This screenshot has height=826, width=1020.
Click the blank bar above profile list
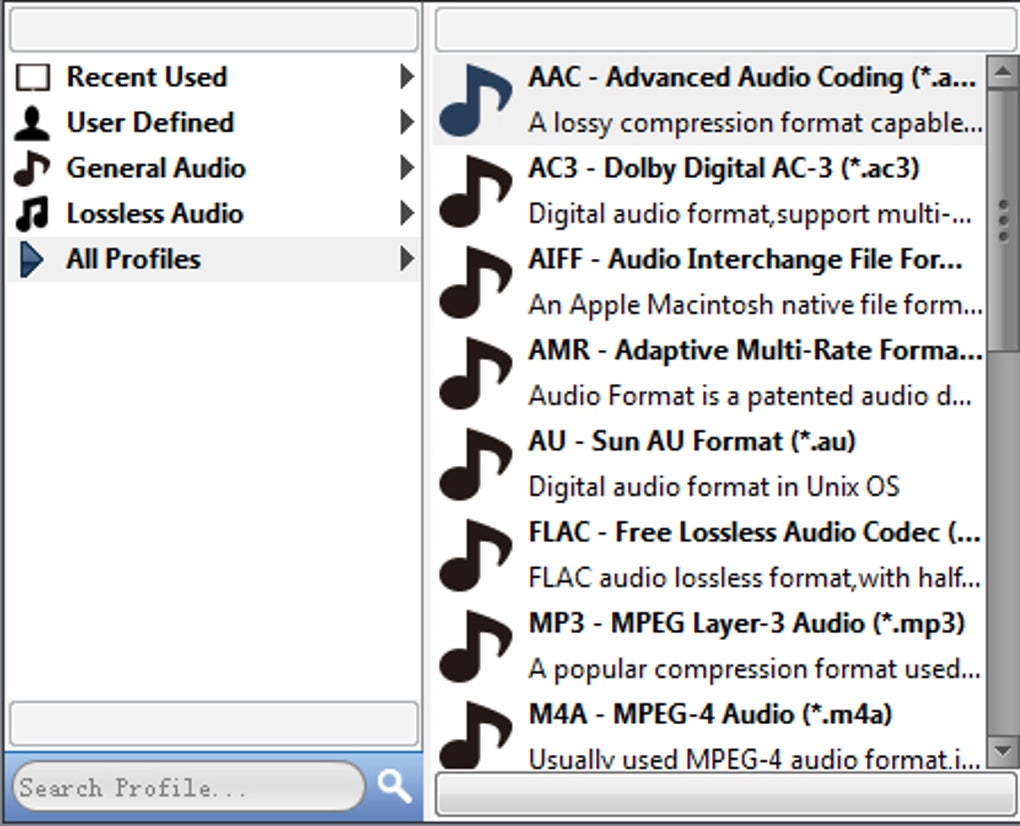click(727, 29)
